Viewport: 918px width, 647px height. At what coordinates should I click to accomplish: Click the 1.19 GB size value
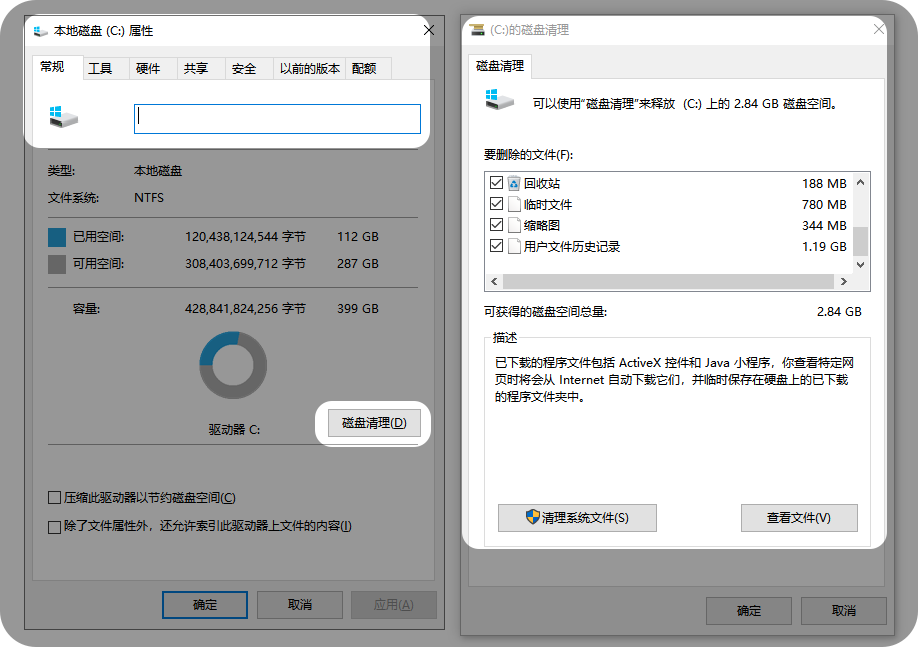coord(824,247)
